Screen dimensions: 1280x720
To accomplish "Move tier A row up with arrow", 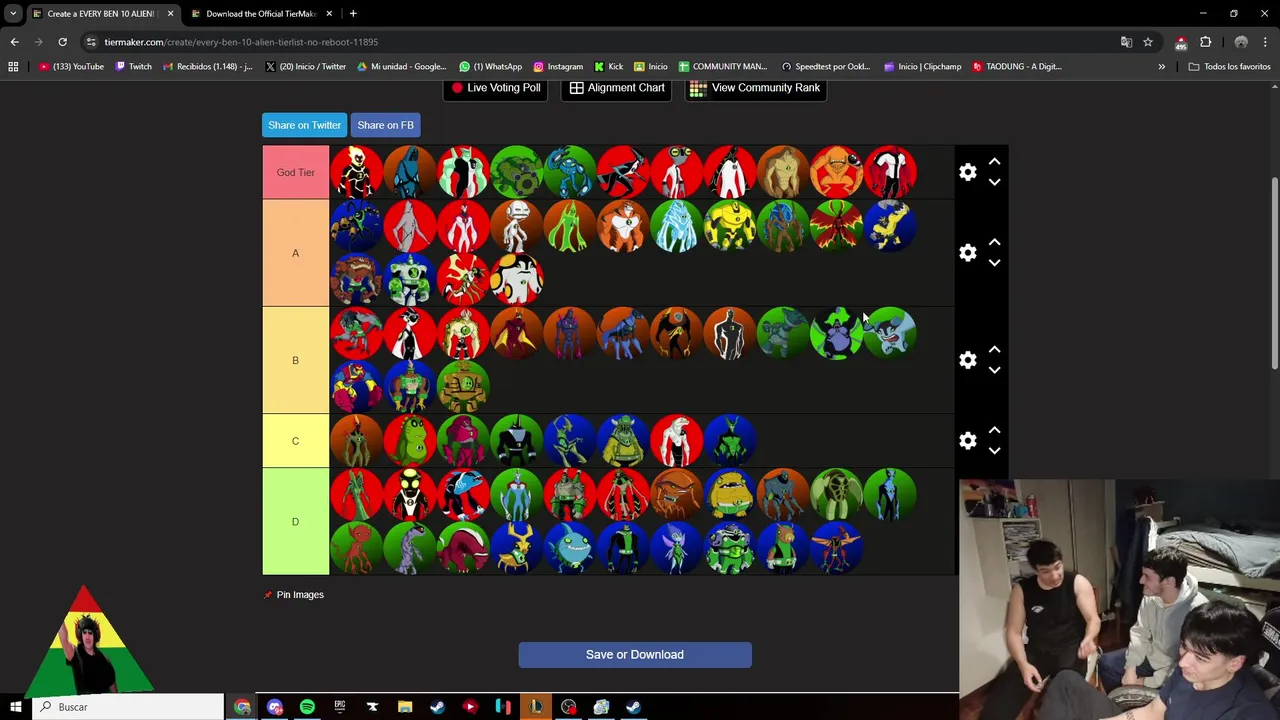I will (x=994, y=242).
